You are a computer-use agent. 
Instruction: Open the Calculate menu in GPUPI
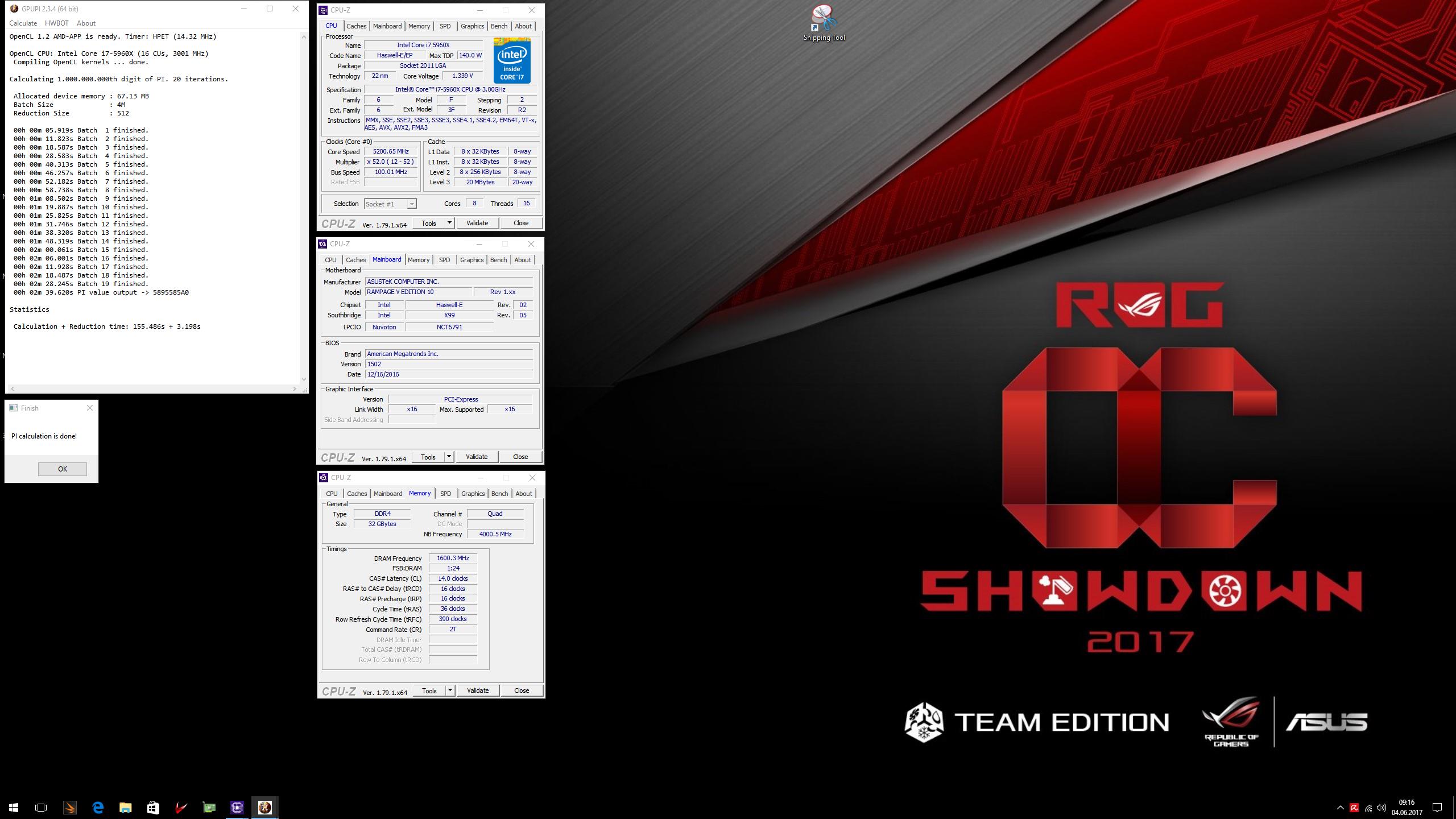point(23,23)
